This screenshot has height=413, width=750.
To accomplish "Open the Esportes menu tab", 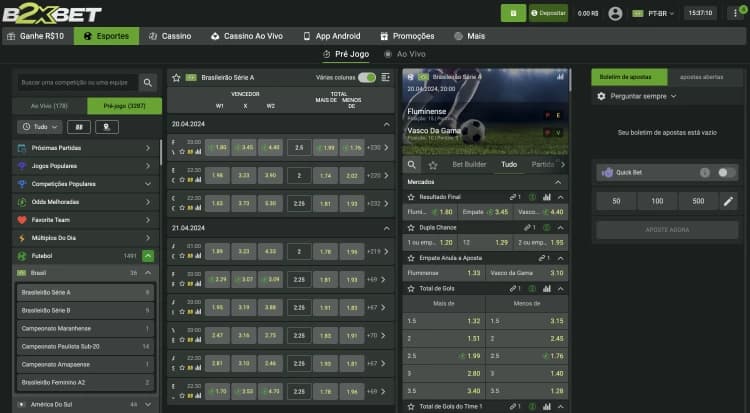I will pos(106,36).
